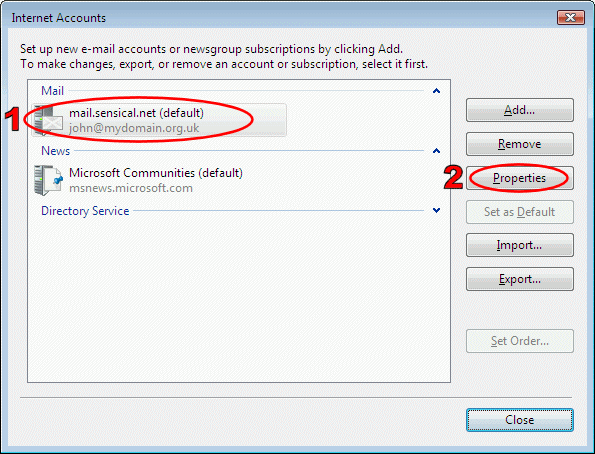This screenshot has width=595, height=454.
Task: Close the Internet Accounts window with X
Action: tap(570, 17)
